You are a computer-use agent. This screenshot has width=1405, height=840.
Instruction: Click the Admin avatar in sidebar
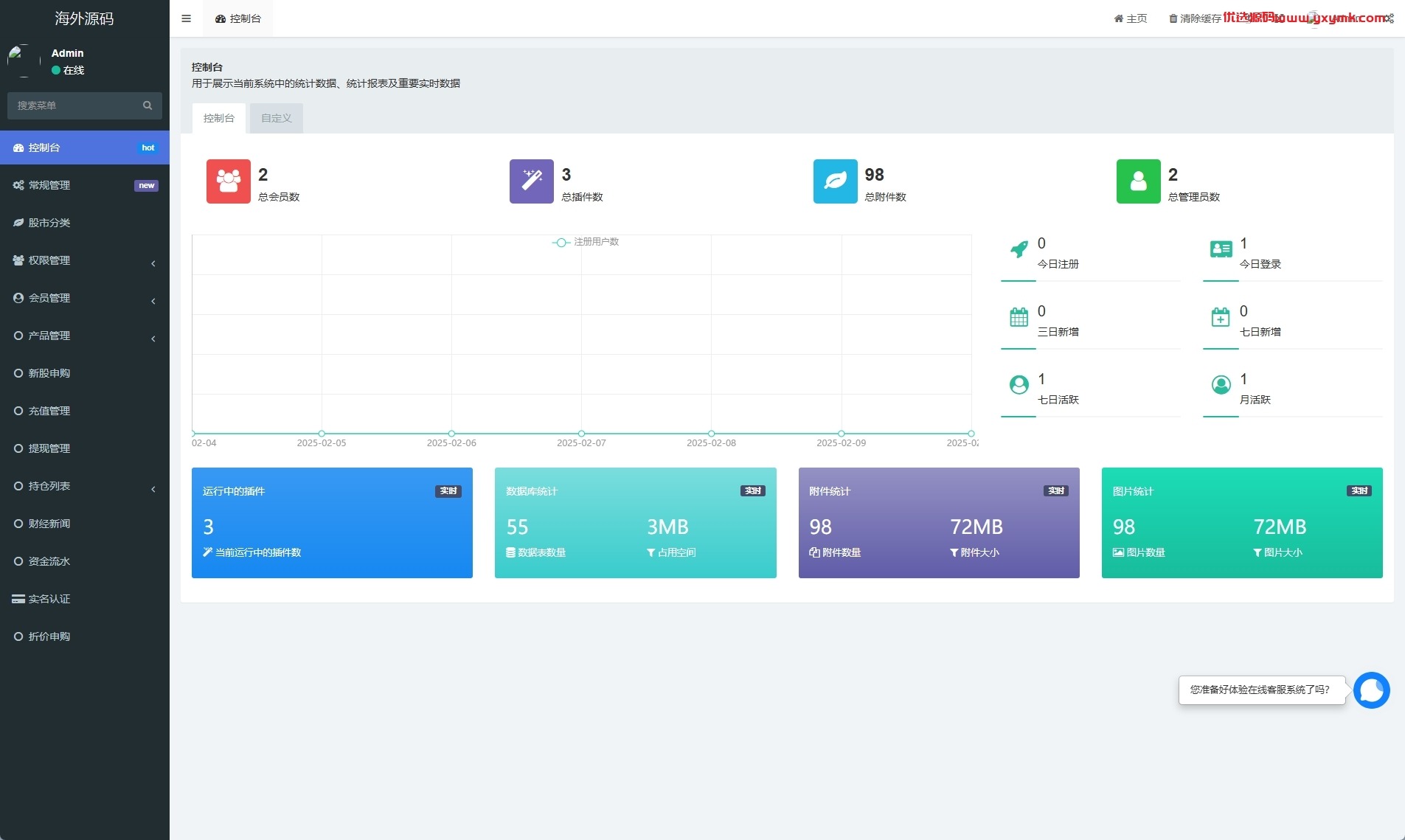point(24,61)
